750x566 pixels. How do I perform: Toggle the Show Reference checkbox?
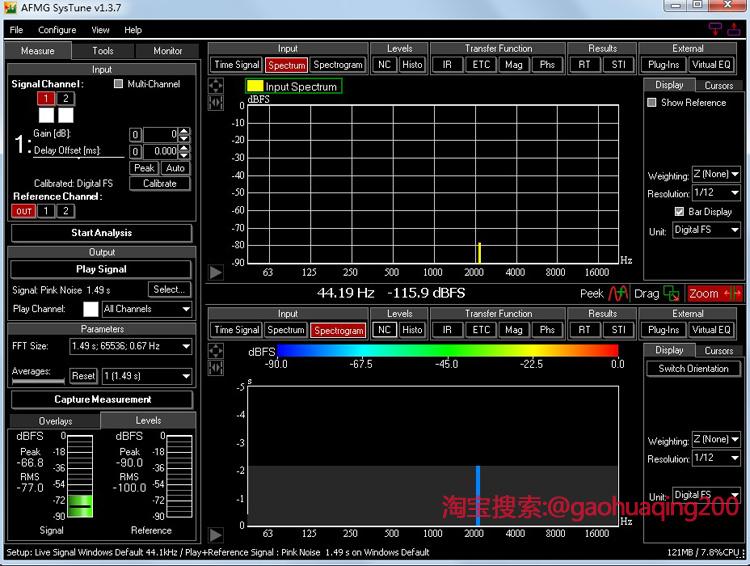coord(652,102)
